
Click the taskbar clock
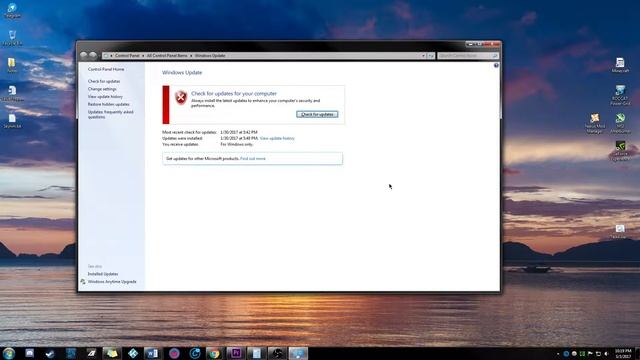[x=623, y=354]
